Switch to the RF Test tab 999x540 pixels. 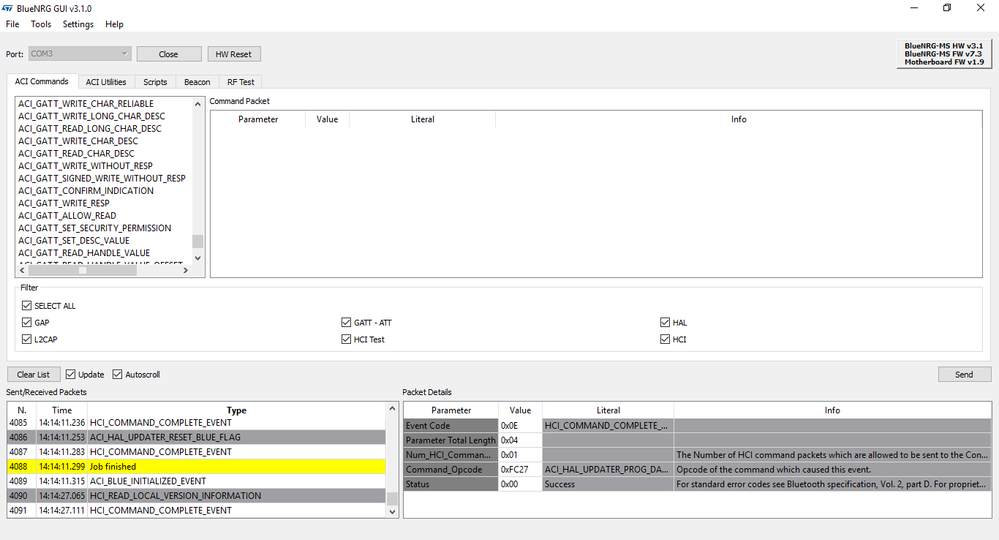click(x=240, y=82)
